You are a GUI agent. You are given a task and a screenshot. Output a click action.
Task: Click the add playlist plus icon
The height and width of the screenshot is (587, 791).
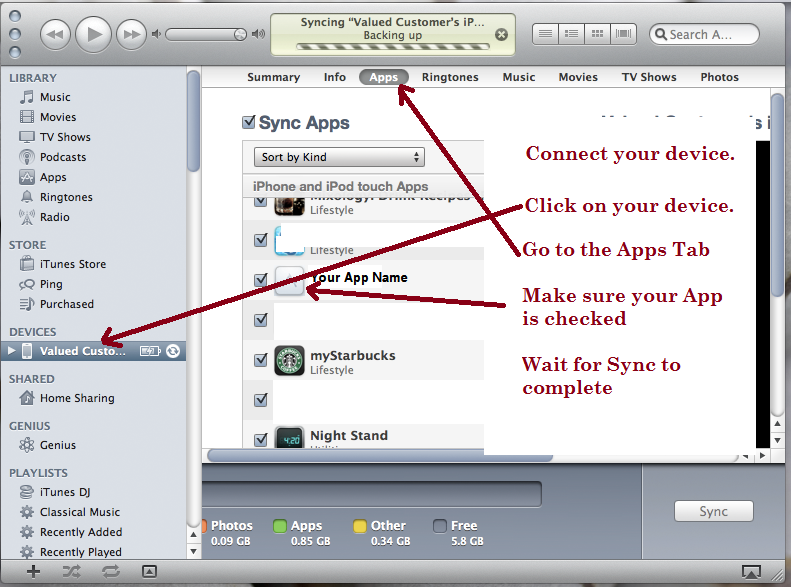coord(33,571)
